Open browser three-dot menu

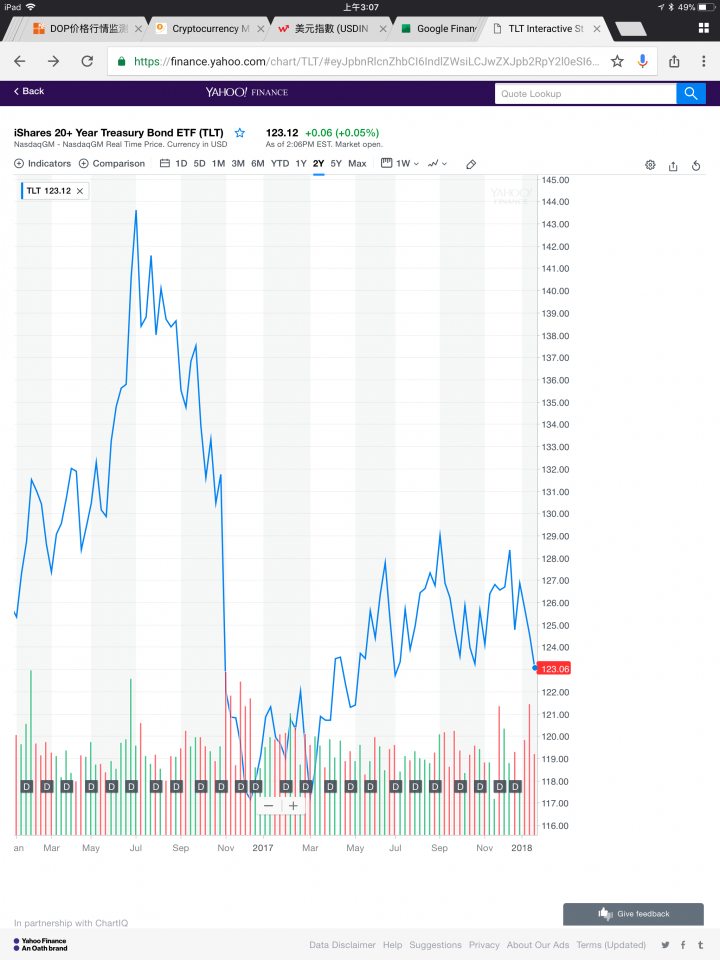coord(703,61)
